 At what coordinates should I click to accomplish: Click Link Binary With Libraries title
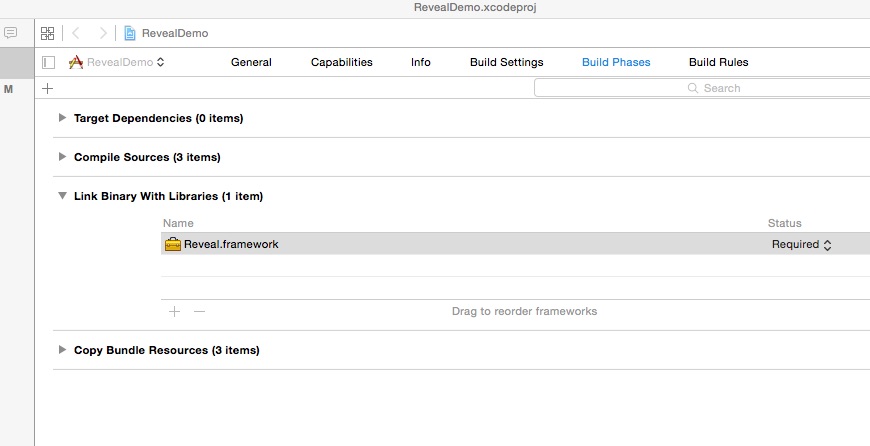pyautogui.click(x=168, y=196)
